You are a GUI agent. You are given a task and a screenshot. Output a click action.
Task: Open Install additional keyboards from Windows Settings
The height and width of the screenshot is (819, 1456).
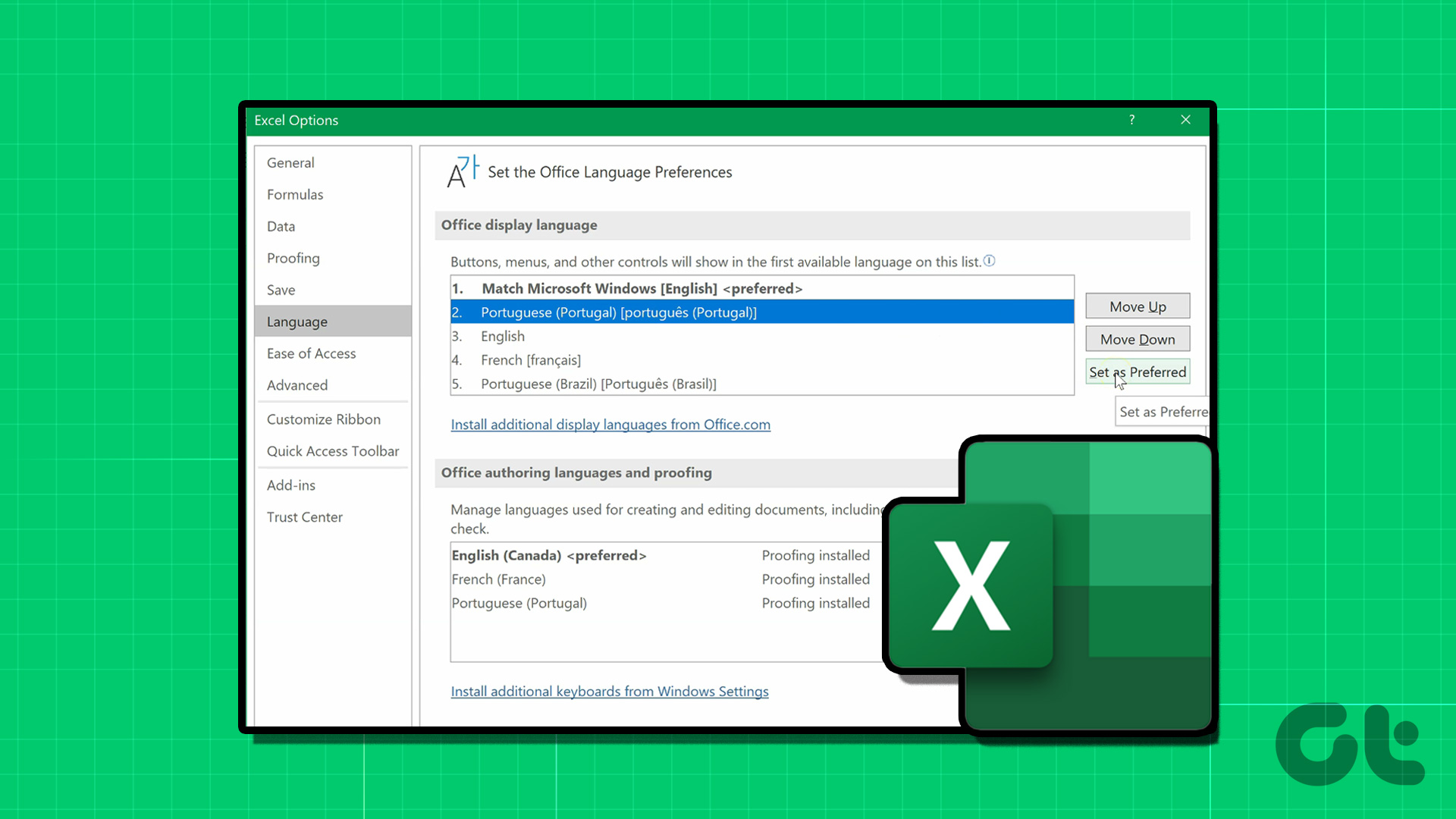[x=609, y=691]
